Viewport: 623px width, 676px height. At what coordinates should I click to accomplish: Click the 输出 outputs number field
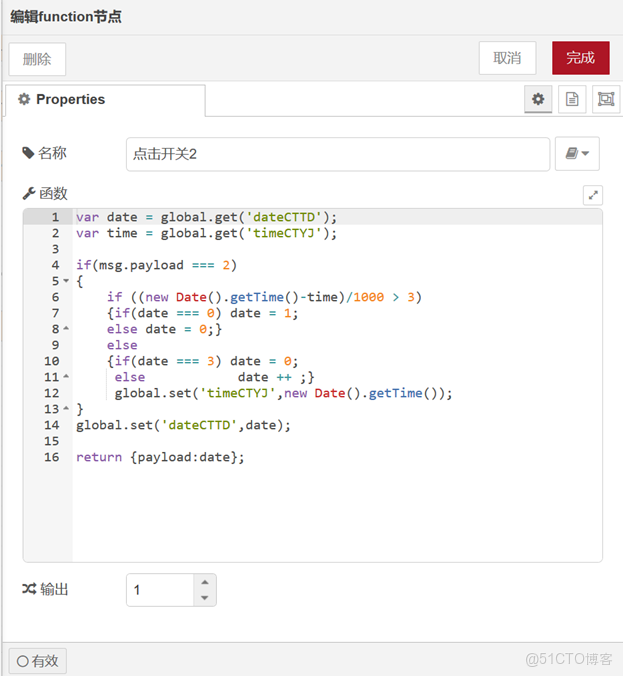(x=160, y=590)
